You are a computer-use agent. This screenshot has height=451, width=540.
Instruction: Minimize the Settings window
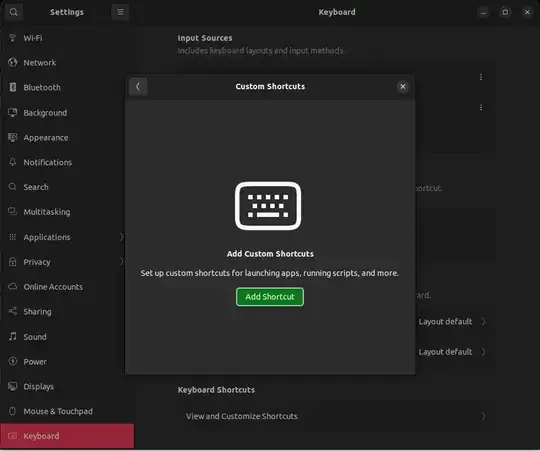[484, 12]
